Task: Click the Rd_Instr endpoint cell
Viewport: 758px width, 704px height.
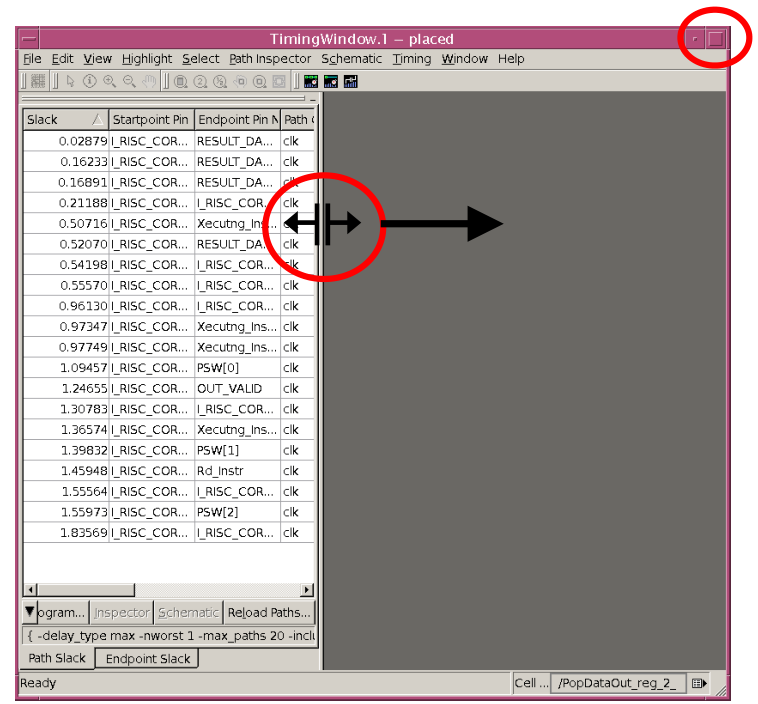Action: (237, 471)
